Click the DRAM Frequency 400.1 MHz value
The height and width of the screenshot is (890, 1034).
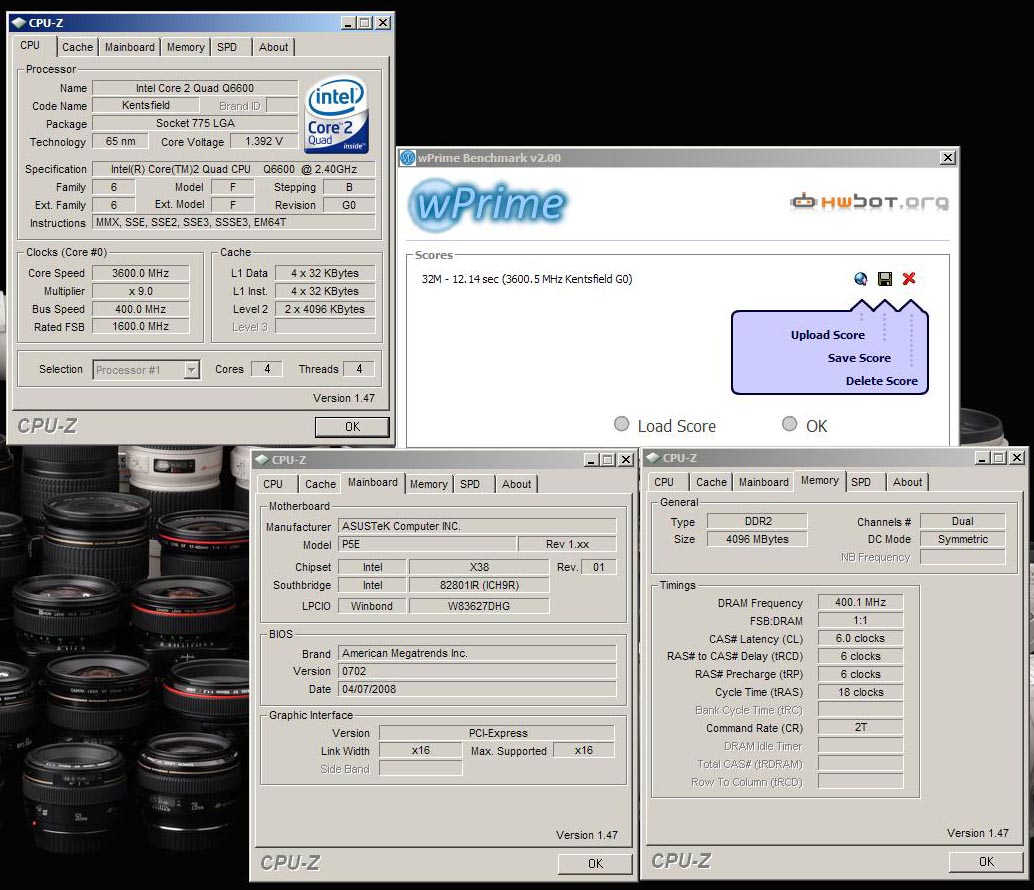point(860,602)
